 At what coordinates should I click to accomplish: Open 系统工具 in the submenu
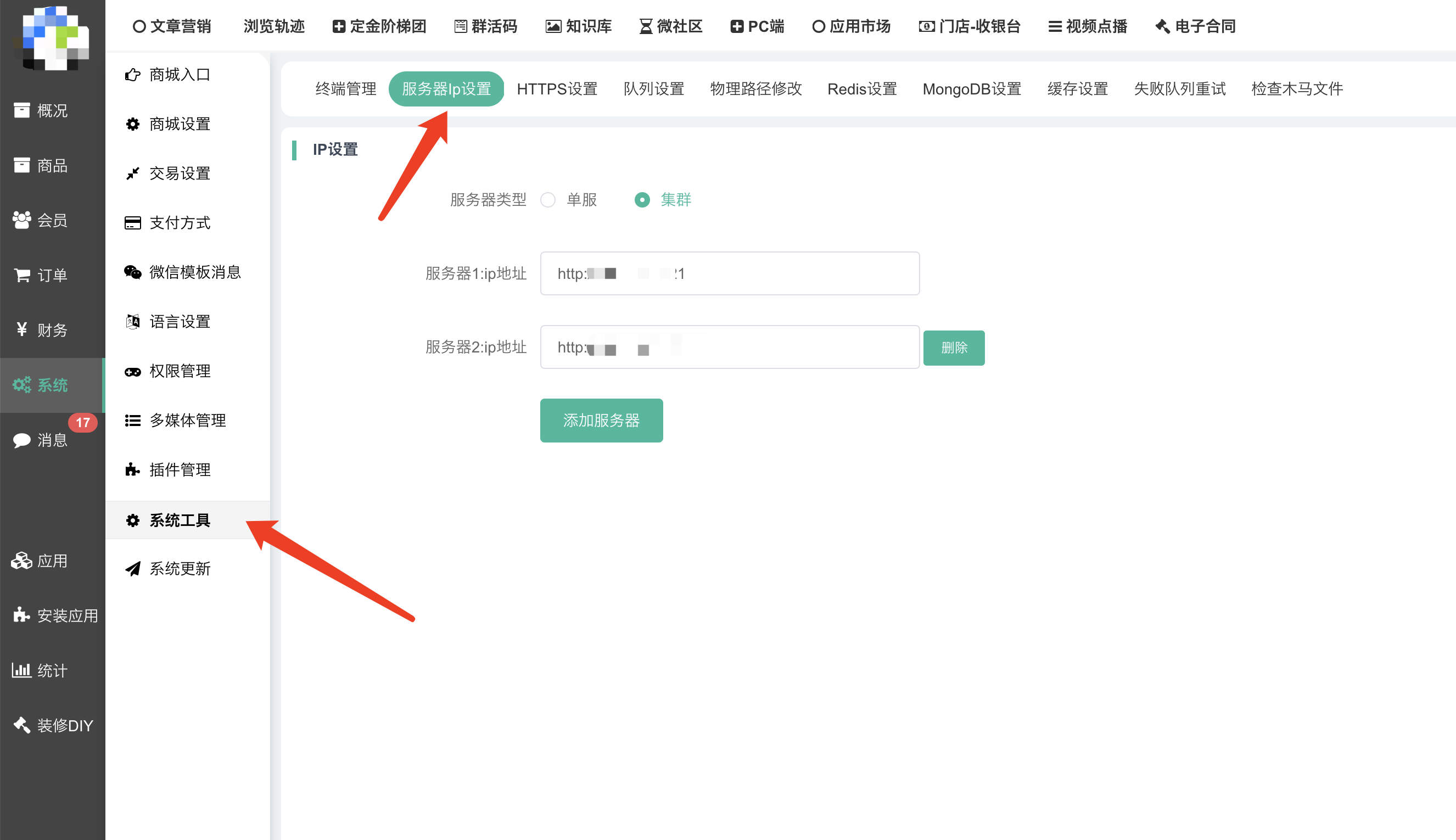pyautogui.click(x=180, y=520)
